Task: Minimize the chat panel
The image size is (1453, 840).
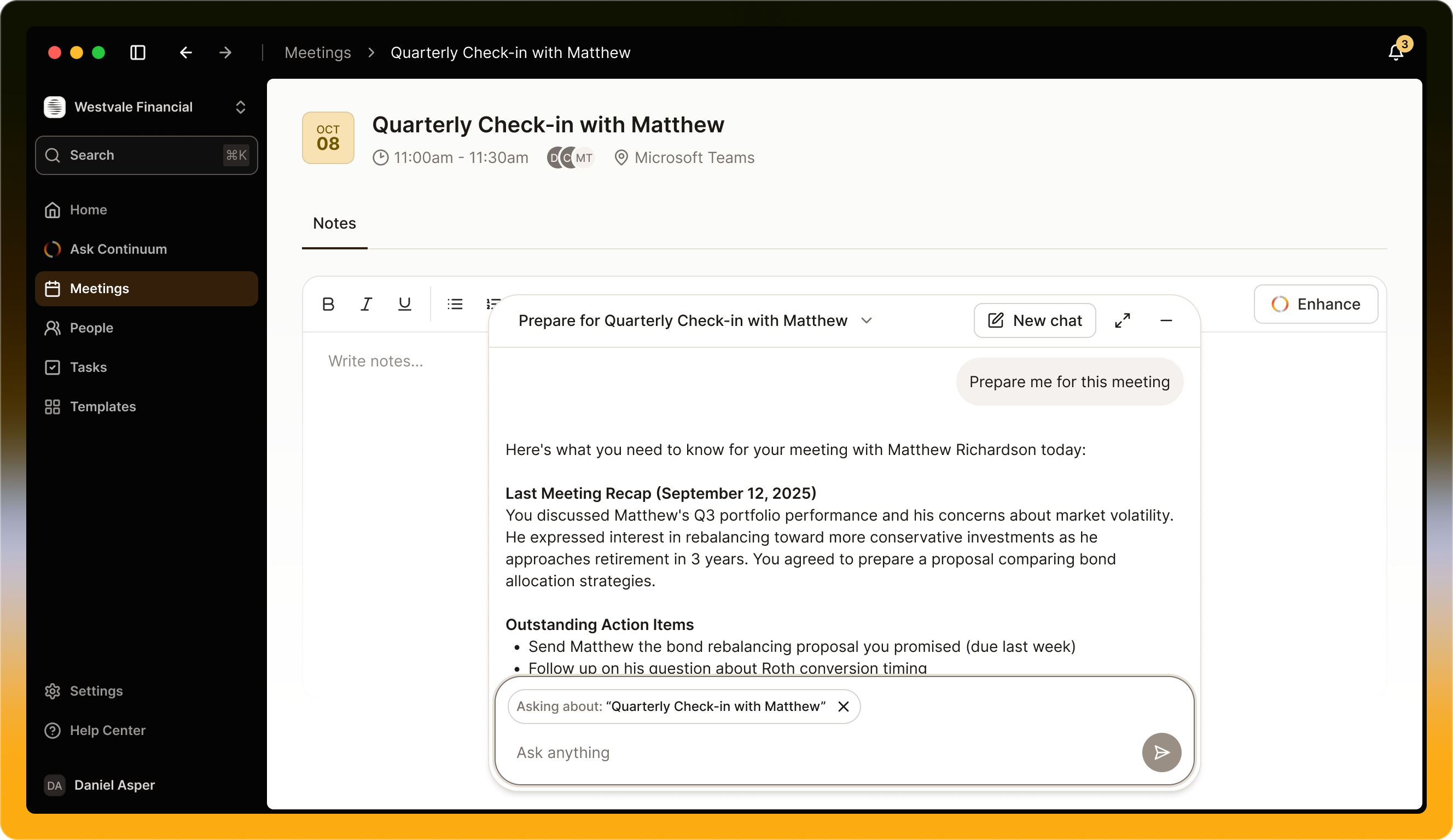Action: tap(1166, 320)
